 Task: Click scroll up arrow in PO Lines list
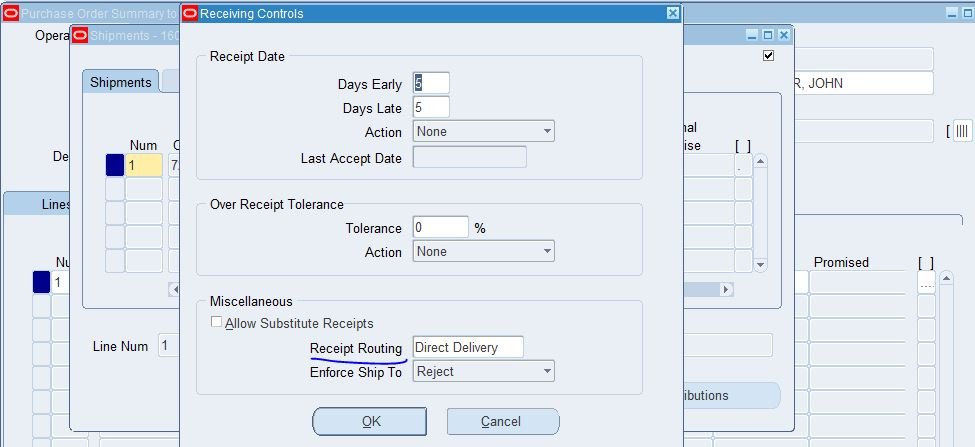[x=946, y=278]
